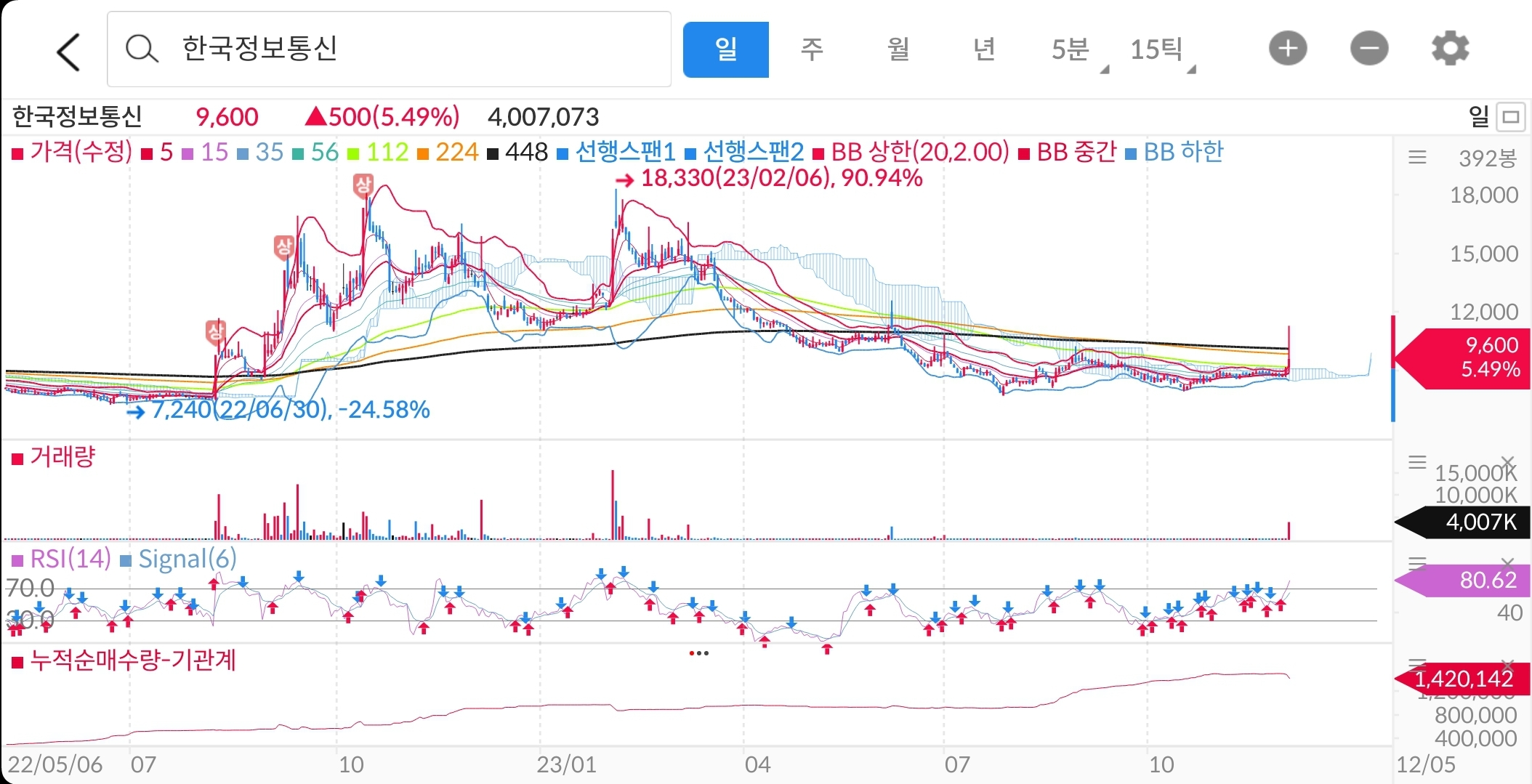Click the Signal(6) indicator label
Screen dimensions: 1532x784
click(188, 559)
